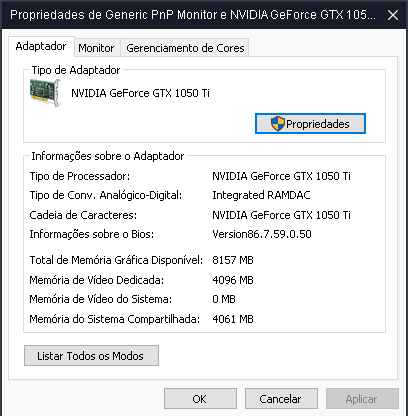Image resolution: width=408 pixels, height=416 pixels.
Task: Click the 8157 MB total memory value
Action: (x=233, y=260)
